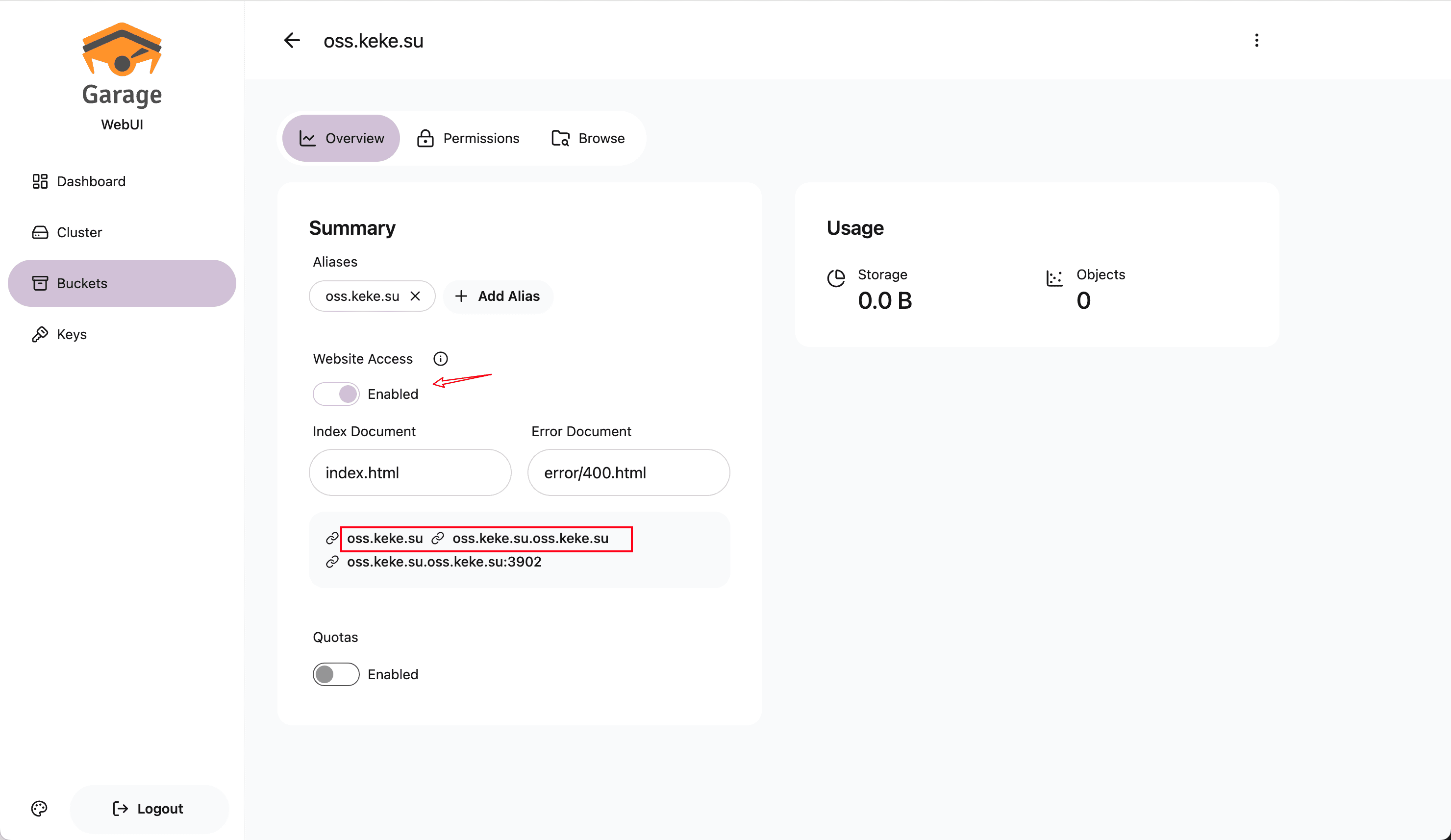Viewport: 1451px width, 840px height.
Task: Click the Website Access info icon
Action: [441, 359]
